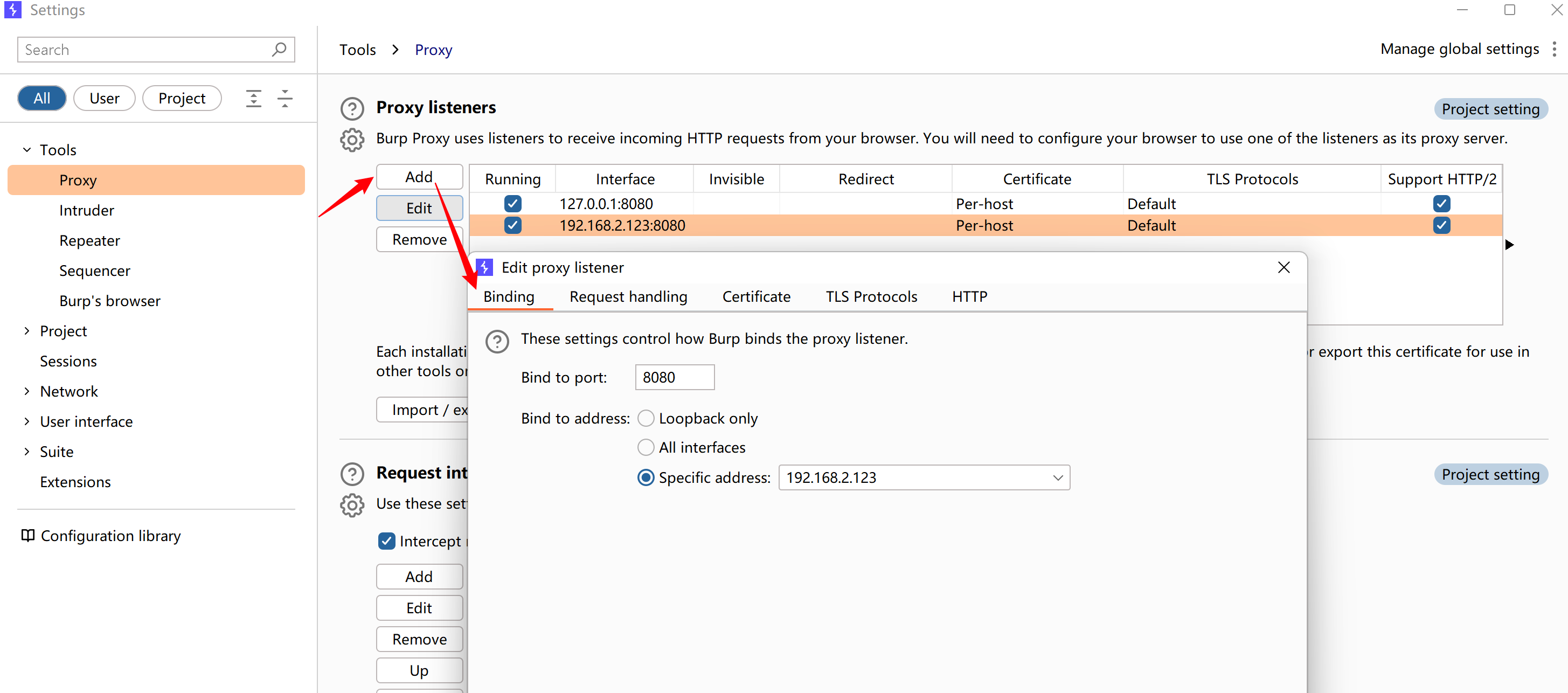Switch to the Request handling tab
Image resolution: width=1568 pixels, height=693 pixels.
pyautogui.click(x=628, y=296)
